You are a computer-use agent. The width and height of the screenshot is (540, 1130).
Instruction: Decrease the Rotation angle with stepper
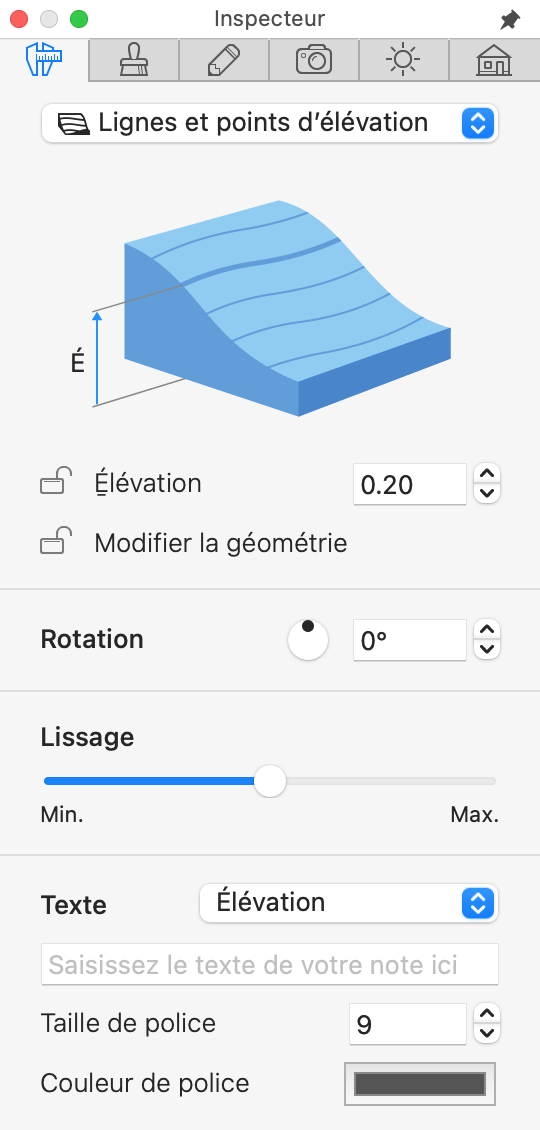(488, 649)
